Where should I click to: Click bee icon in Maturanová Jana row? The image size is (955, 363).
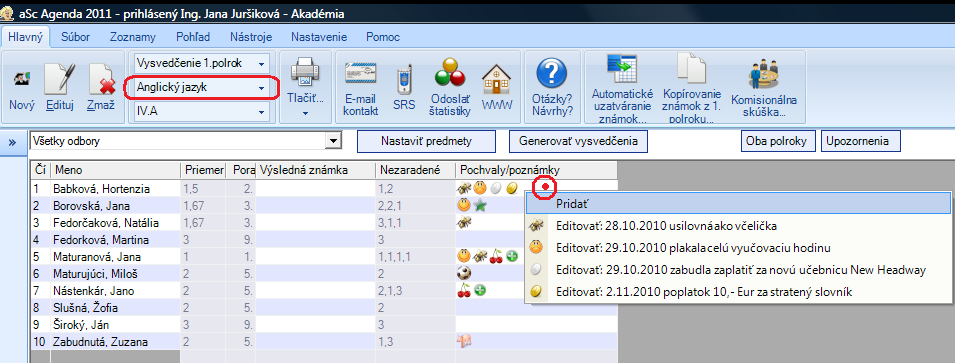coord(480,257)
